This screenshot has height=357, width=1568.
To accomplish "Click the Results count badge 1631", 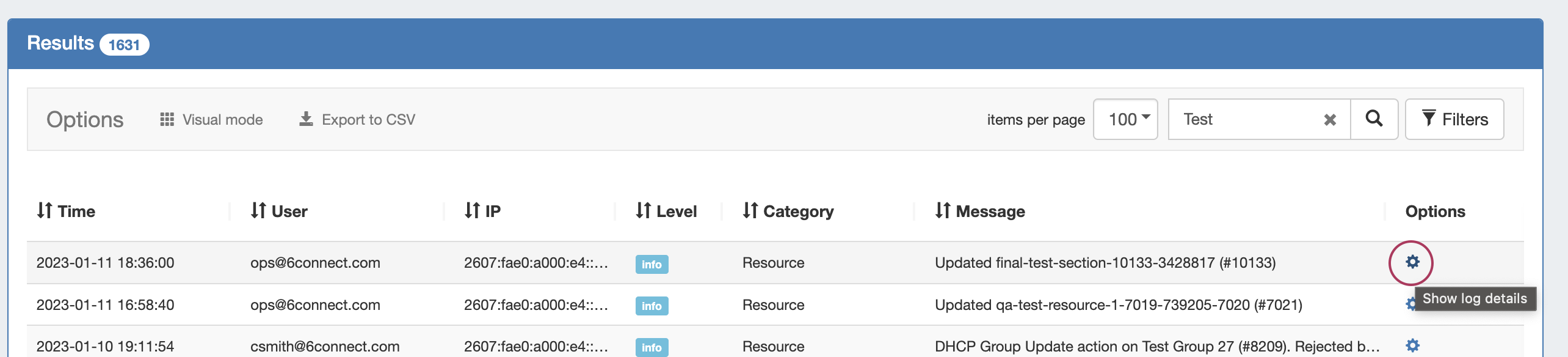I will click(124, 45).
